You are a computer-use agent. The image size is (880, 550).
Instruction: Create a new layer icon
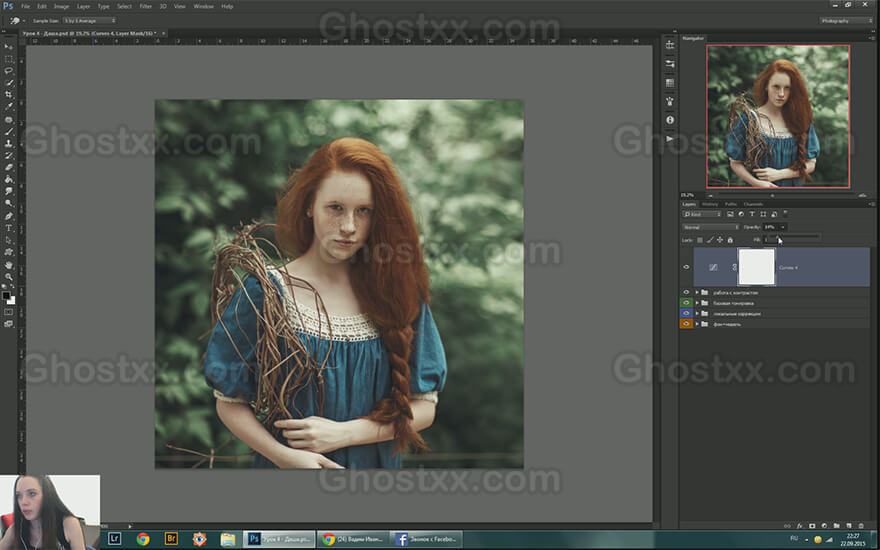(848, 526)
